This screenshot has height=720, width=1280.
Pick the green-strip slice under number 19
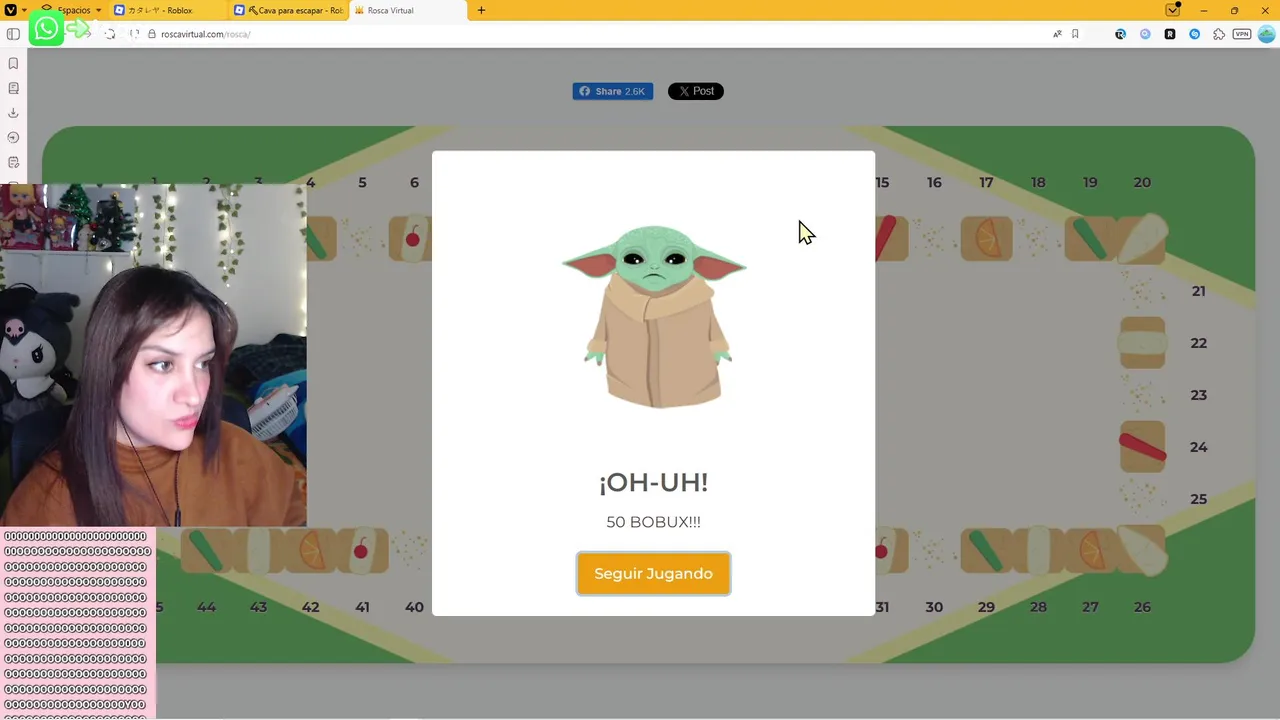pyautogui.click(x=1090, y=239)
